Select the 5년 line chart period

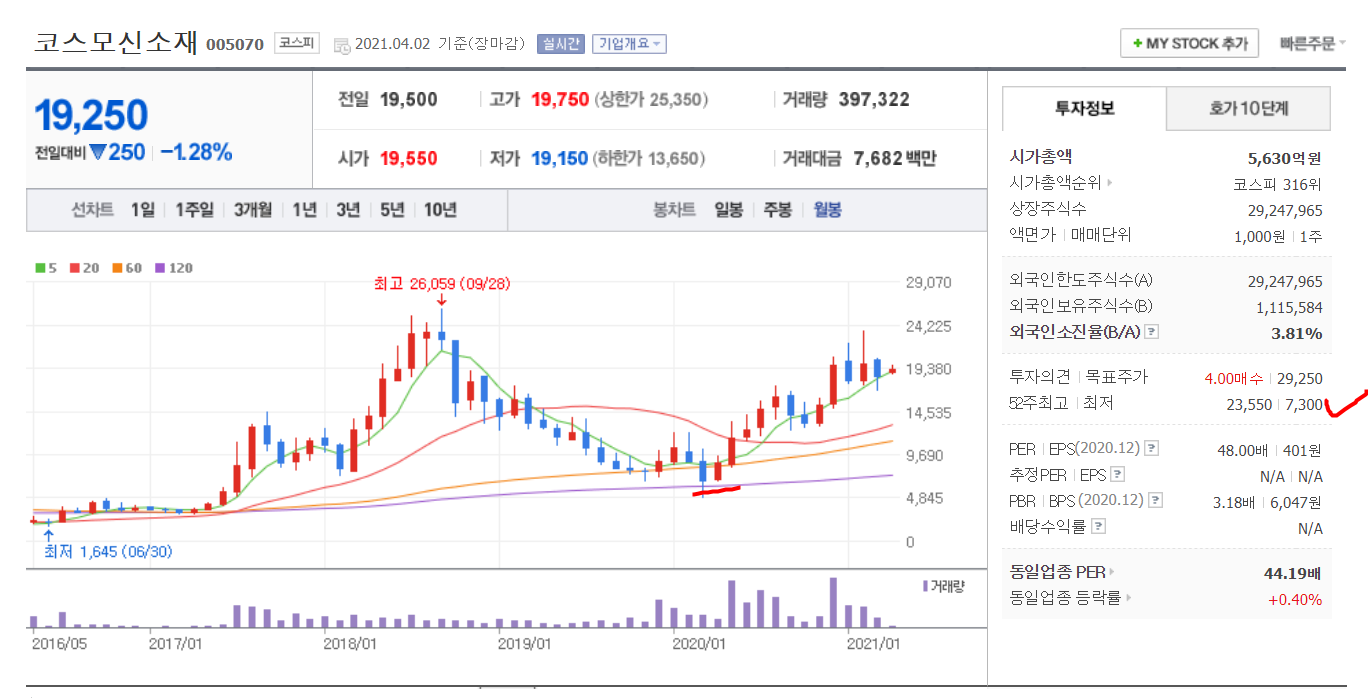coord(392,210)
